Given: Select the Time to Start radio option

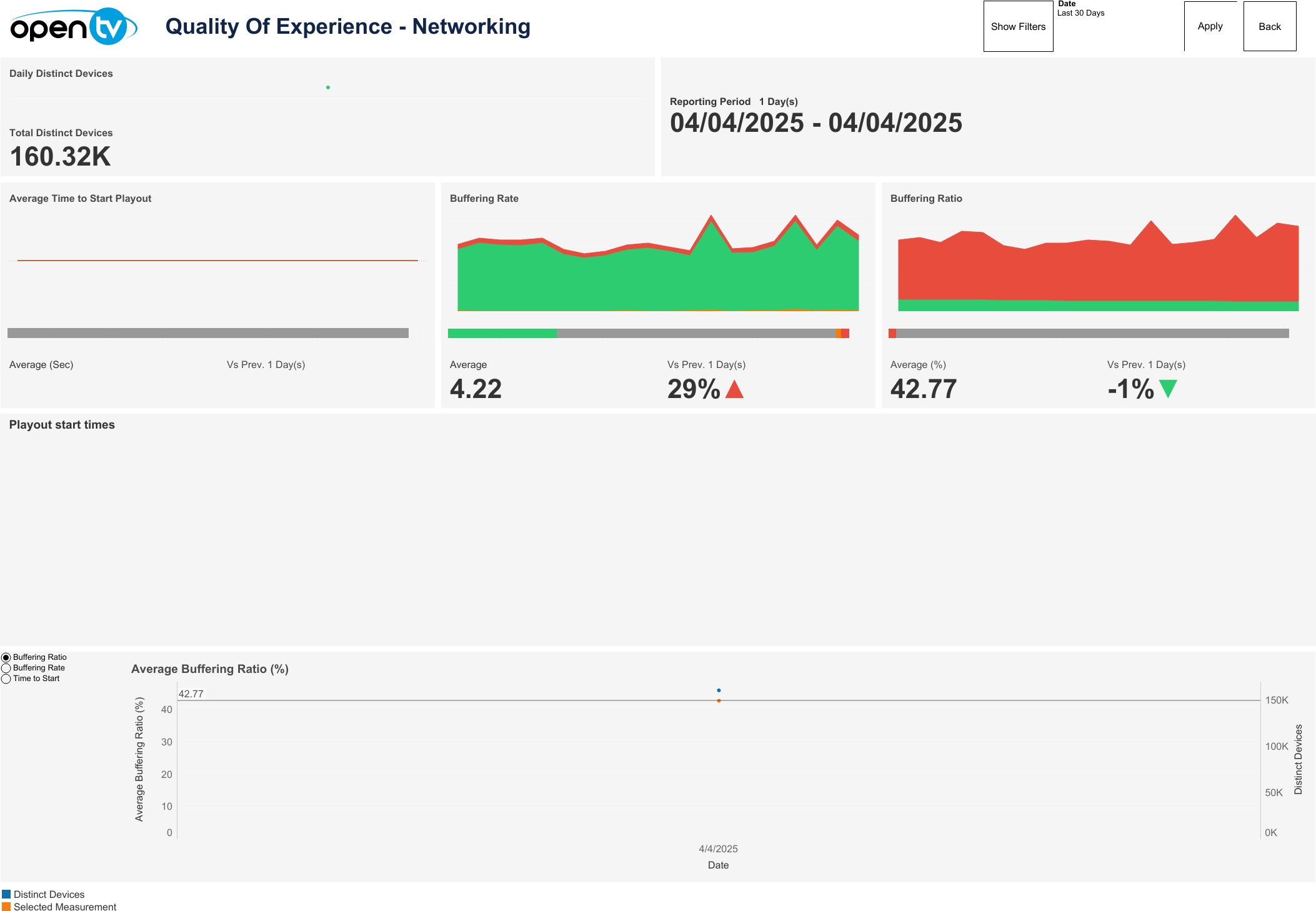Looking at the screenshot, I should pos(6,679).
